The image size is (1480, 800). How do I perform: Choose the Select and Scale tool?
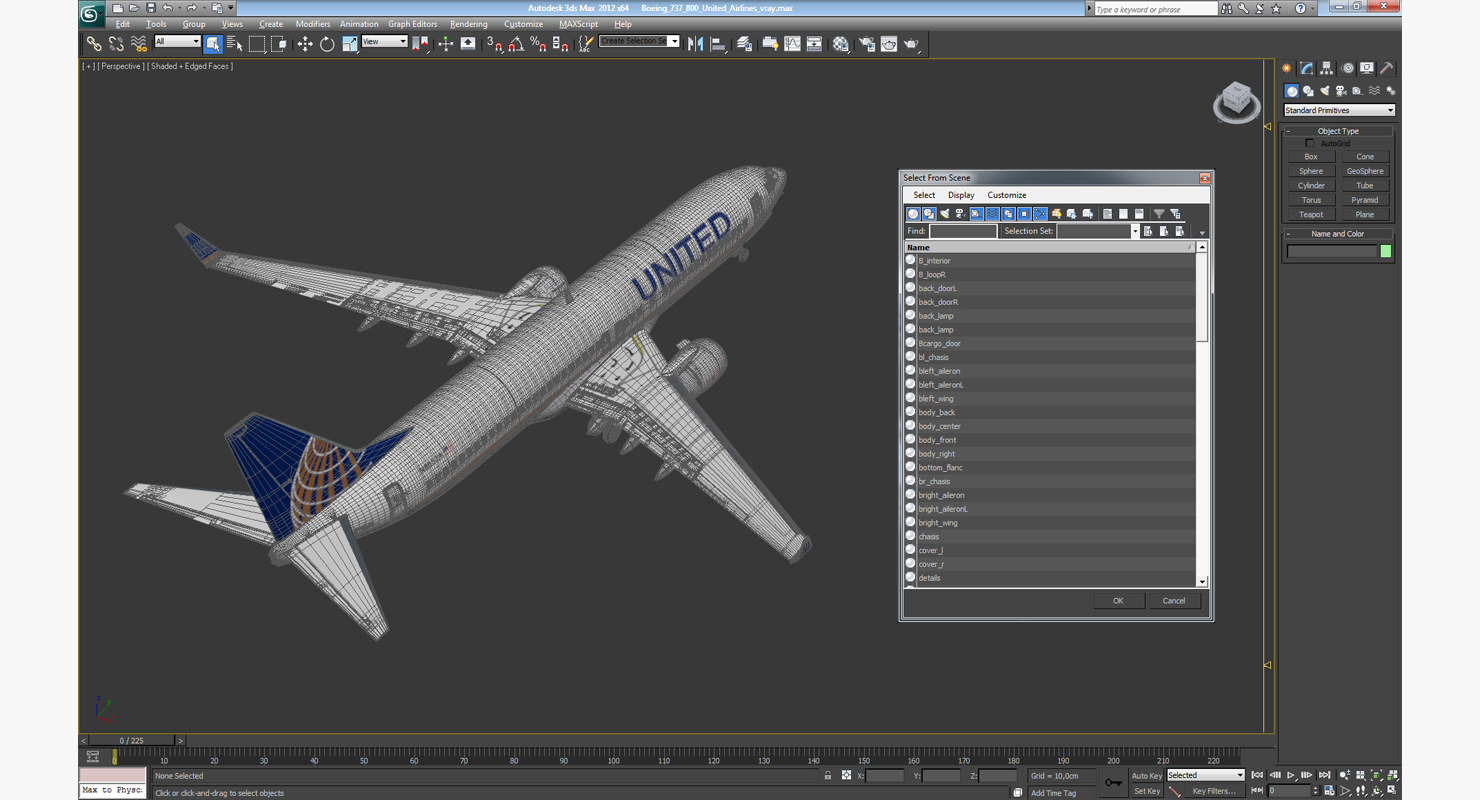click(349, 43)
